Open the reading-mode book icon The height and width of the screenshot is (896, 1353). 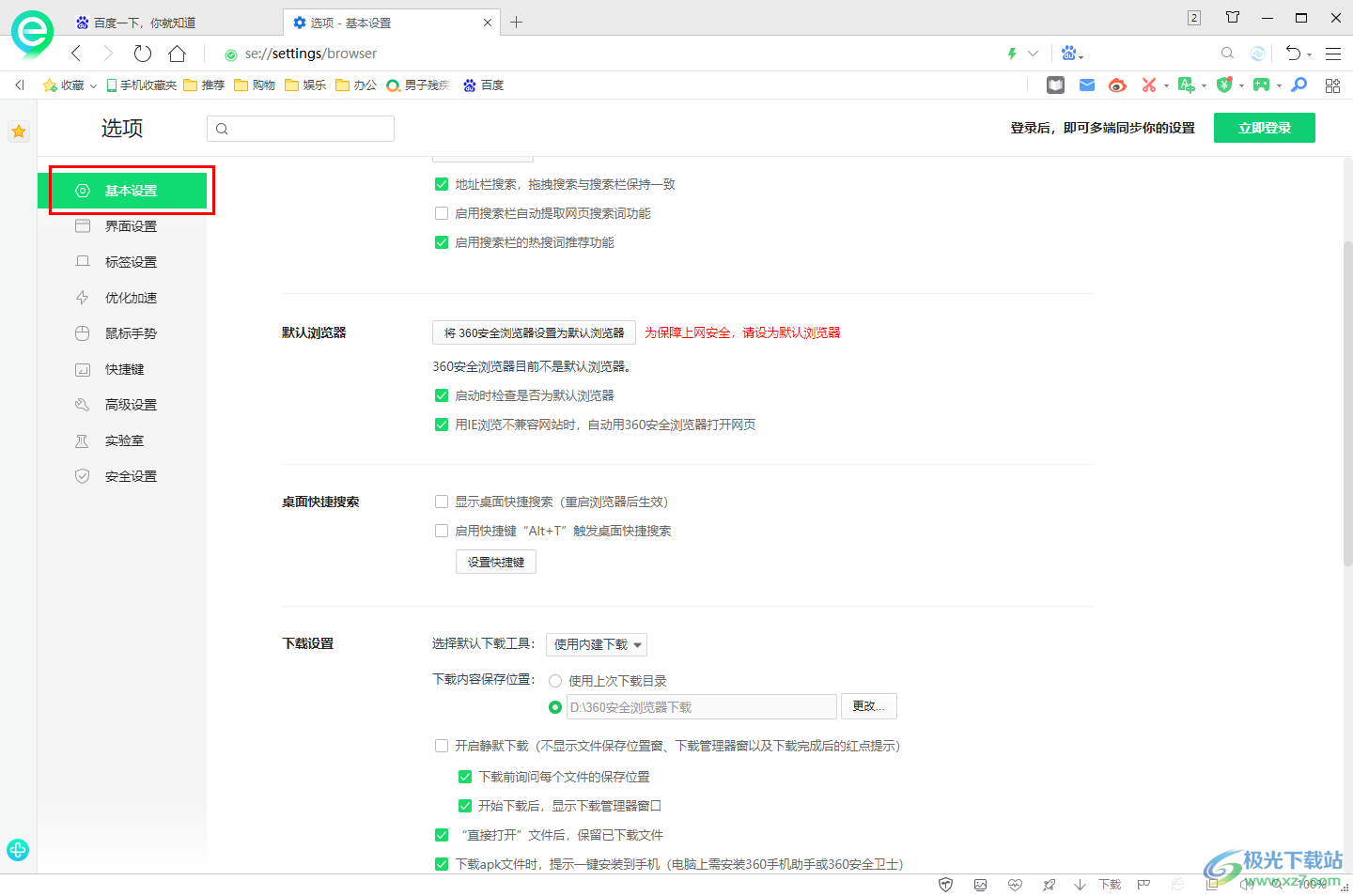[x=1056, y=85]
